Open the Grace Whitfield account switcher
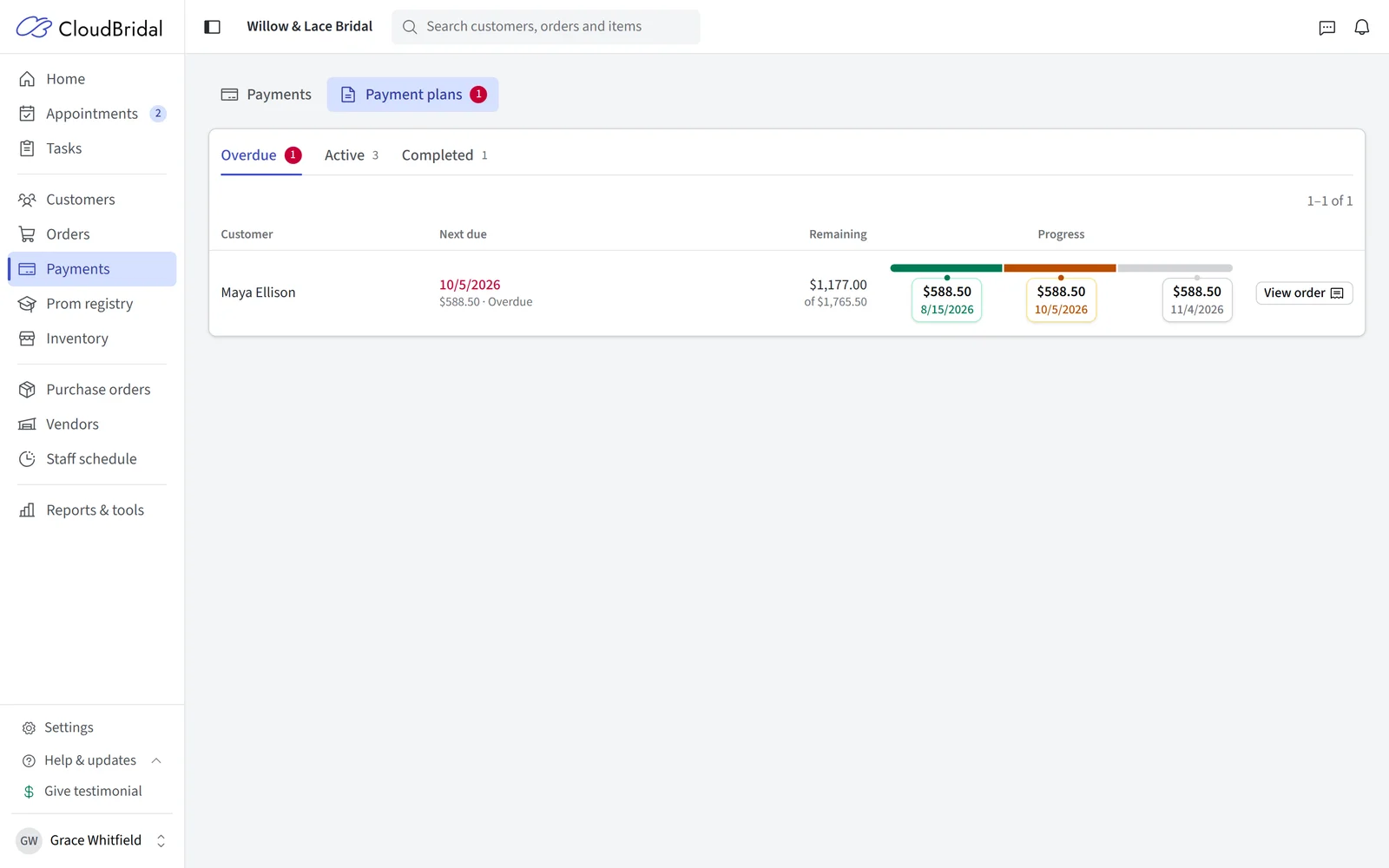The width and height of the screenshot is (1389, 868). point(92,840)
